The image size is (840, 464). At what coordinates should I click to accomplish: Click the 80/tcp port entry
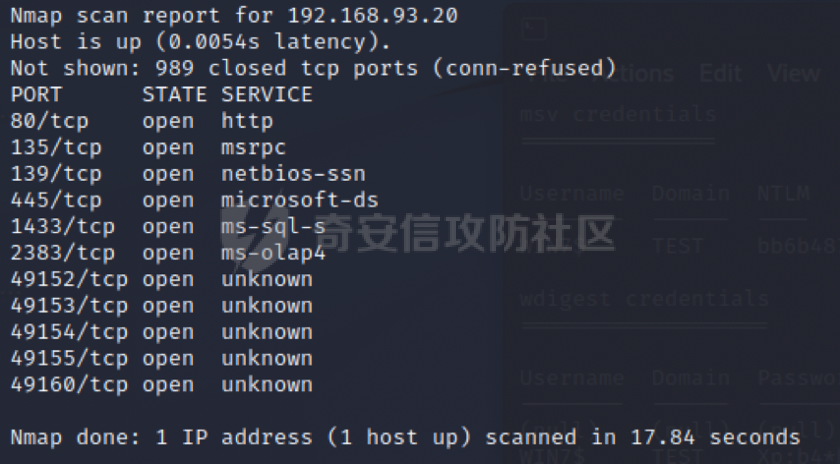[x=49, y=121]
